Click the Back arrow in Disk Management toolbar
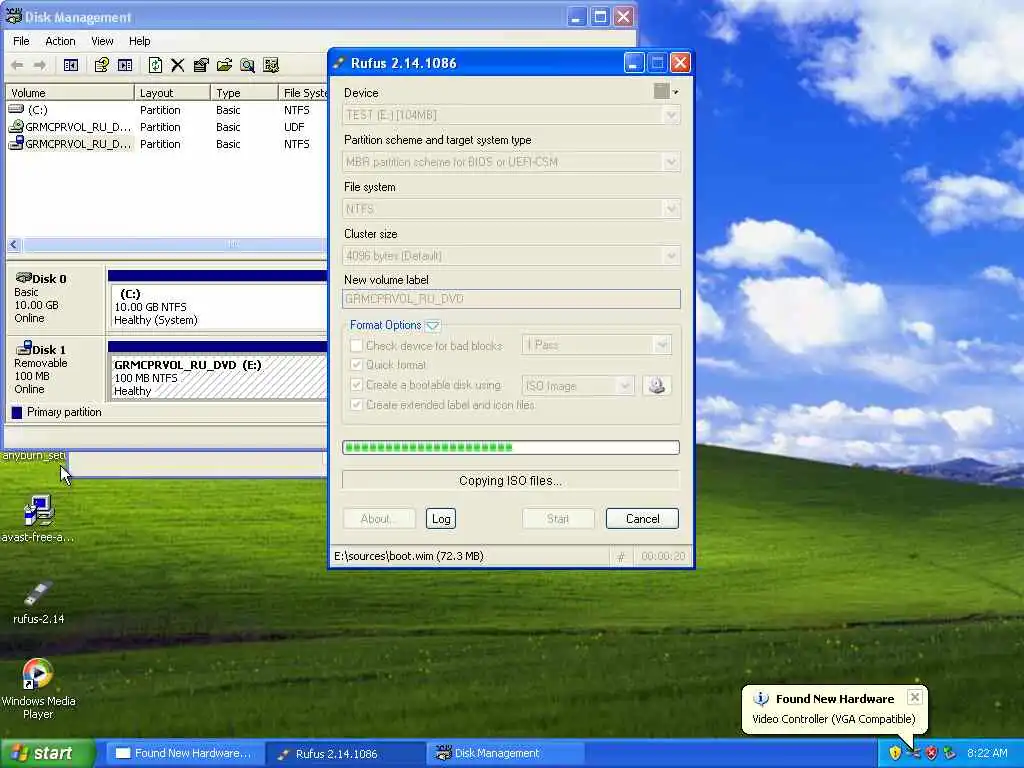The height and width of the screenshot is (768, 1024). click(x=18, y=65)
